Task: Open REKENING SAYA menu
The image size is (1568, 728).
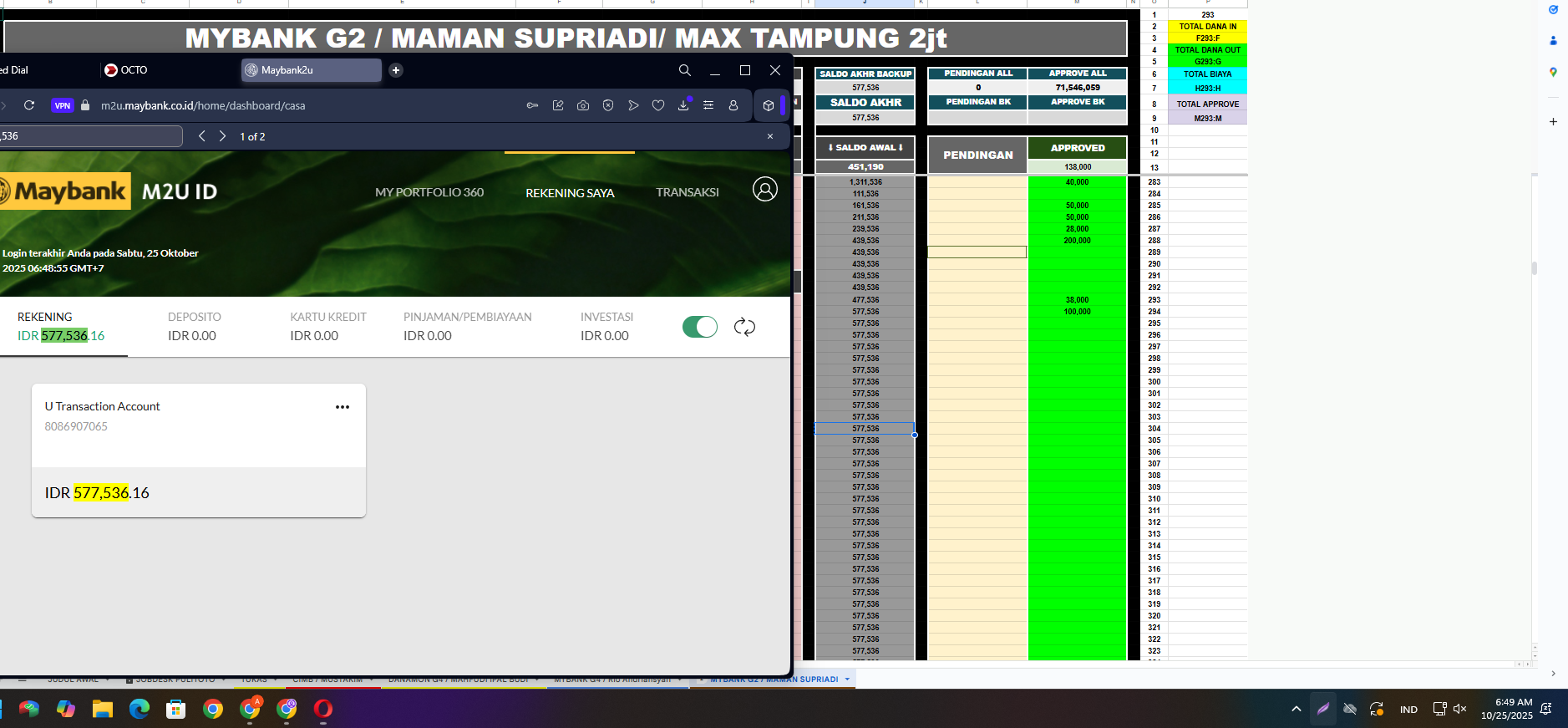Action: point(570,193)
